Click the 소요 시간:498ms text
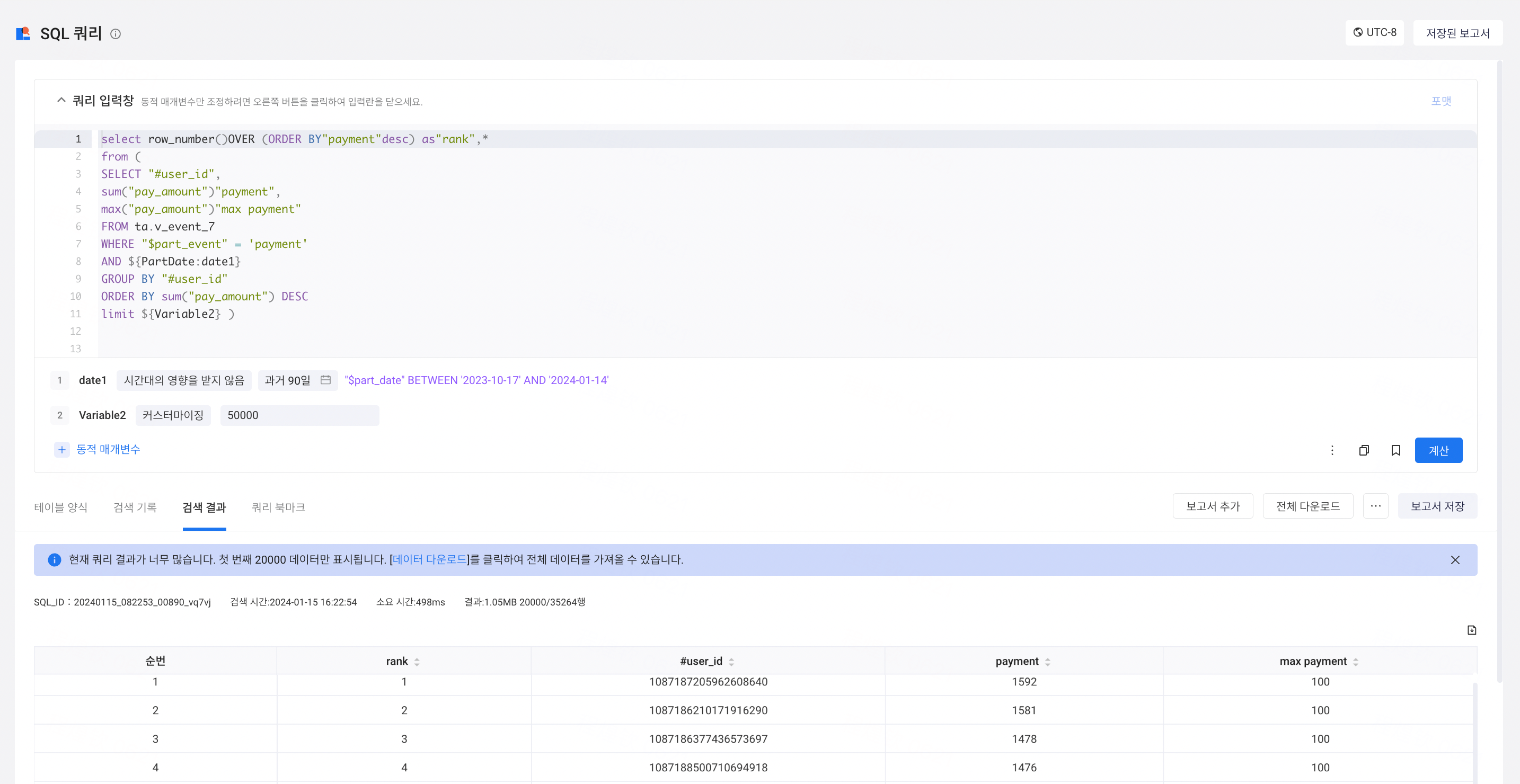1520x784 pixels. (x=411, y=602)
